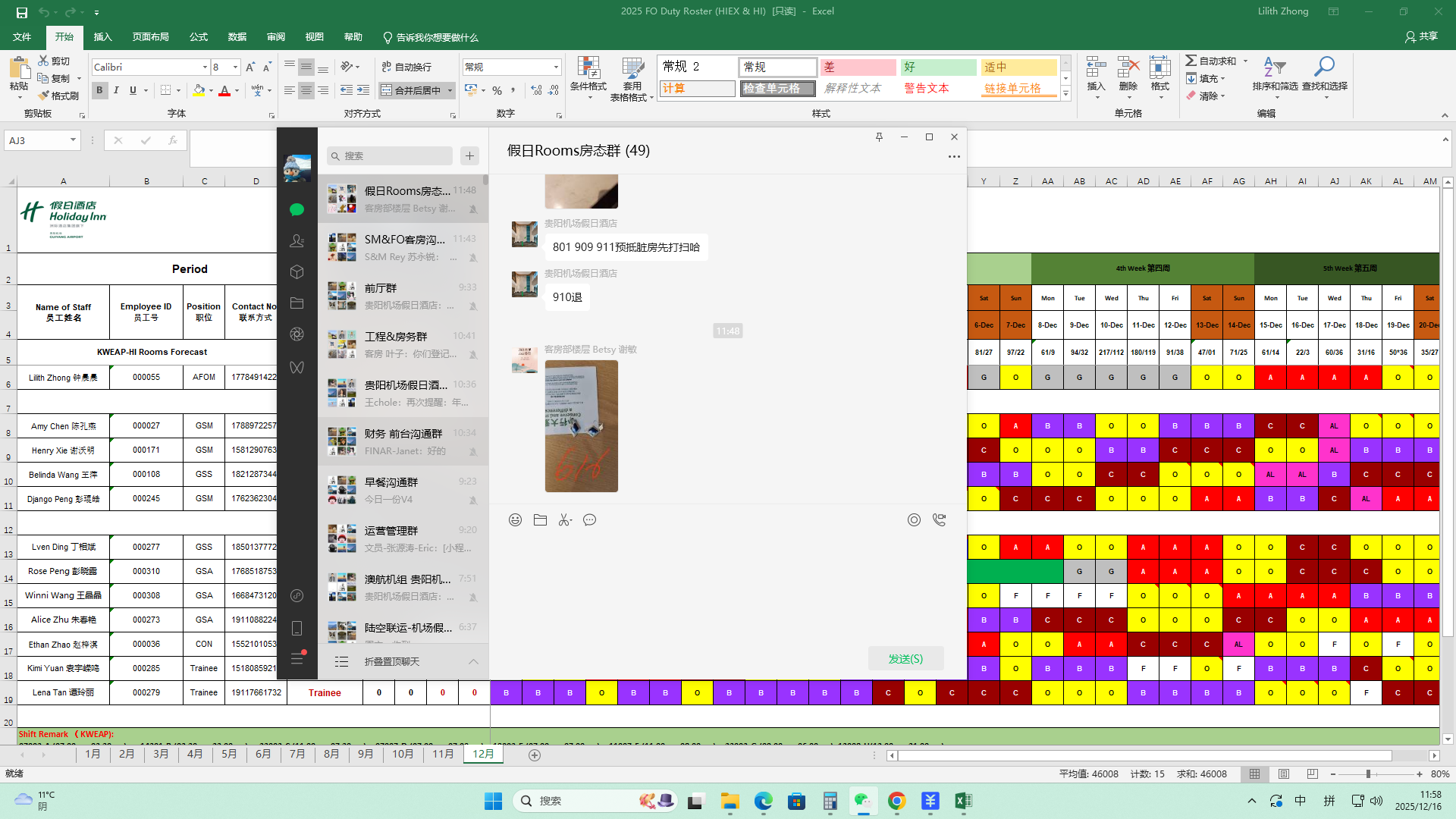1456x819 pixels.
Task: Click the WeChat 搜索 search field
Action: click(x=390, y=156)
